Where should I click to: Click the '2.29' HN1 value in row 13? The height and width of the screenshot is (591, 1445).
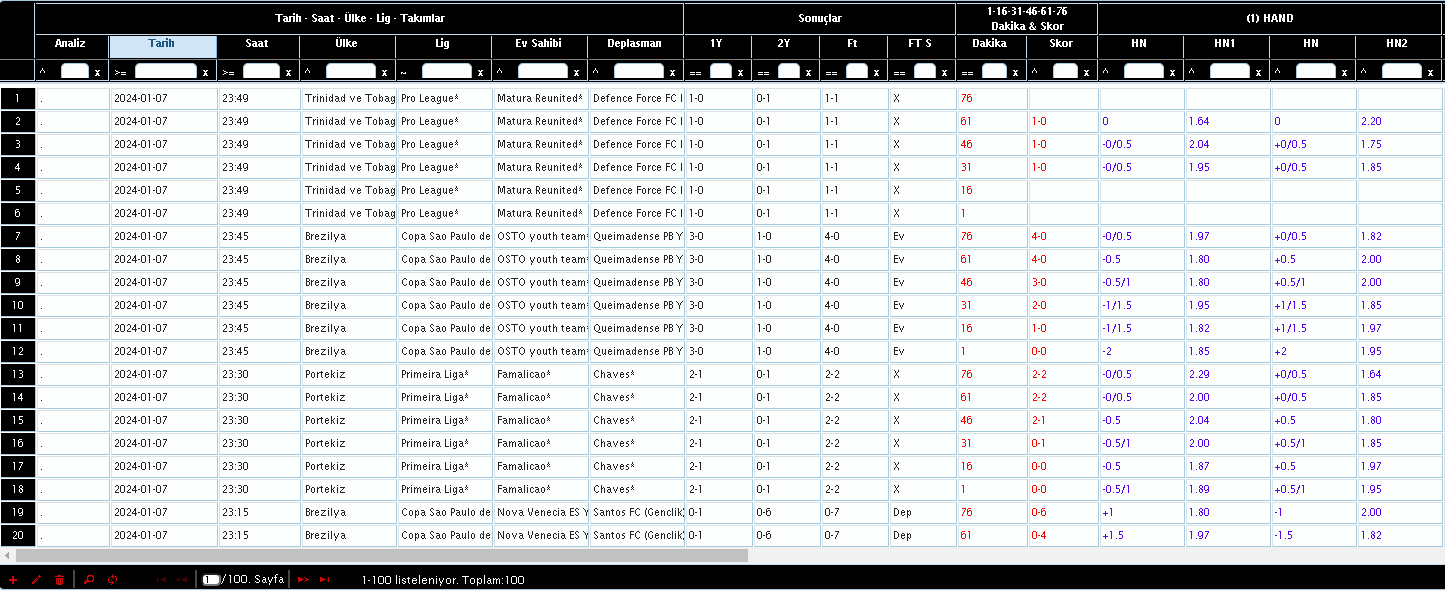1199,374
